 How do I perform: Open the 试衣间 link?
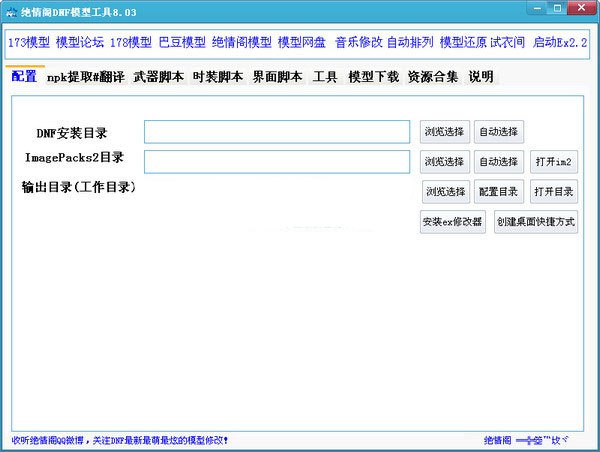click(x=507, y=42)
